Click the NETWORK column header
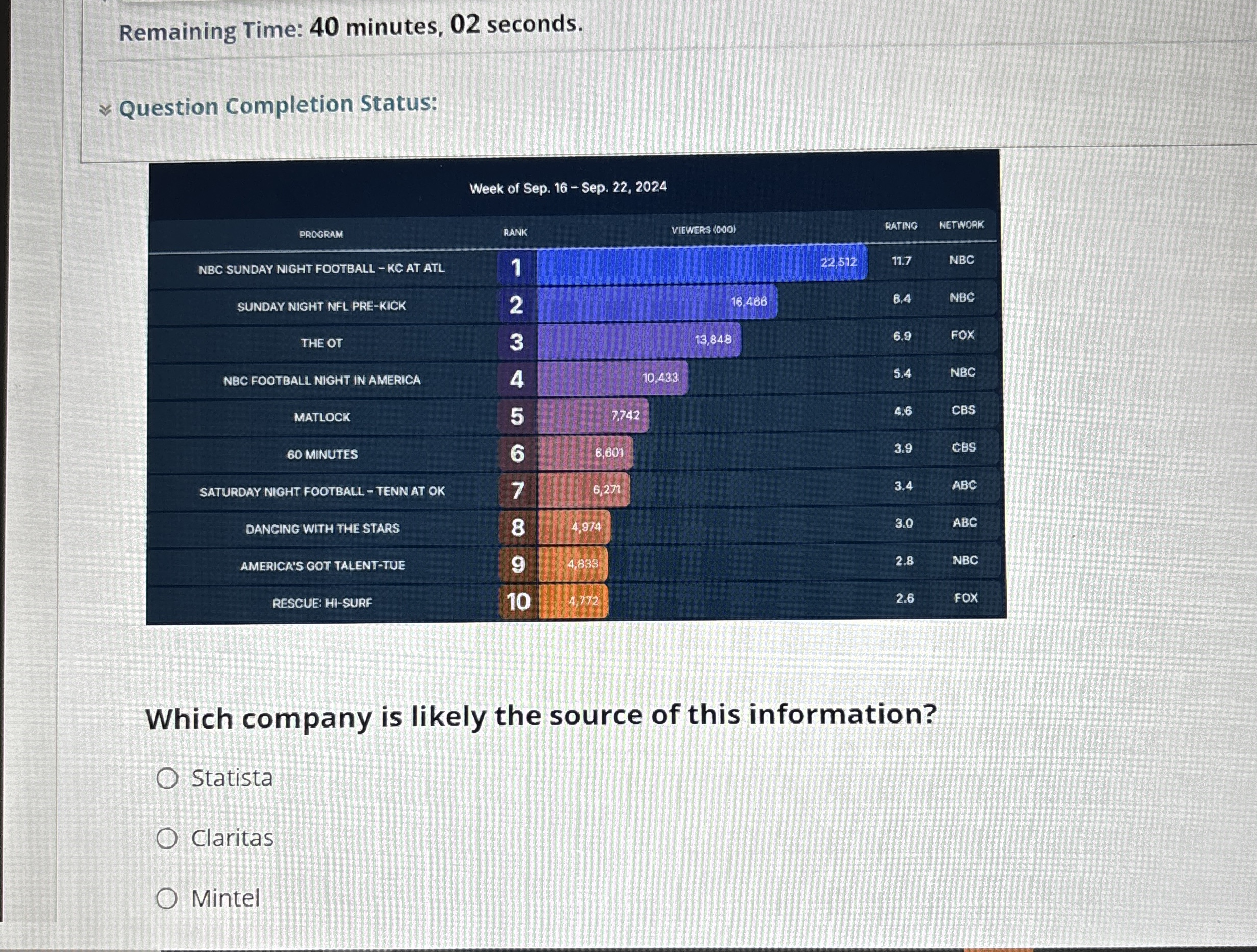The image size is (1257, 952). 961,225
